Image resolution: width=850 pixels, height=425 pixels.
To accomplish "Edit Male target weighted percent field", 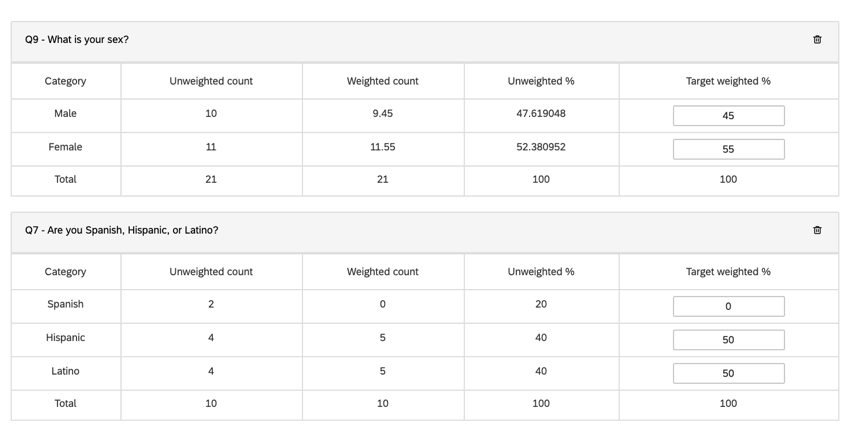I will click(728, 116).
